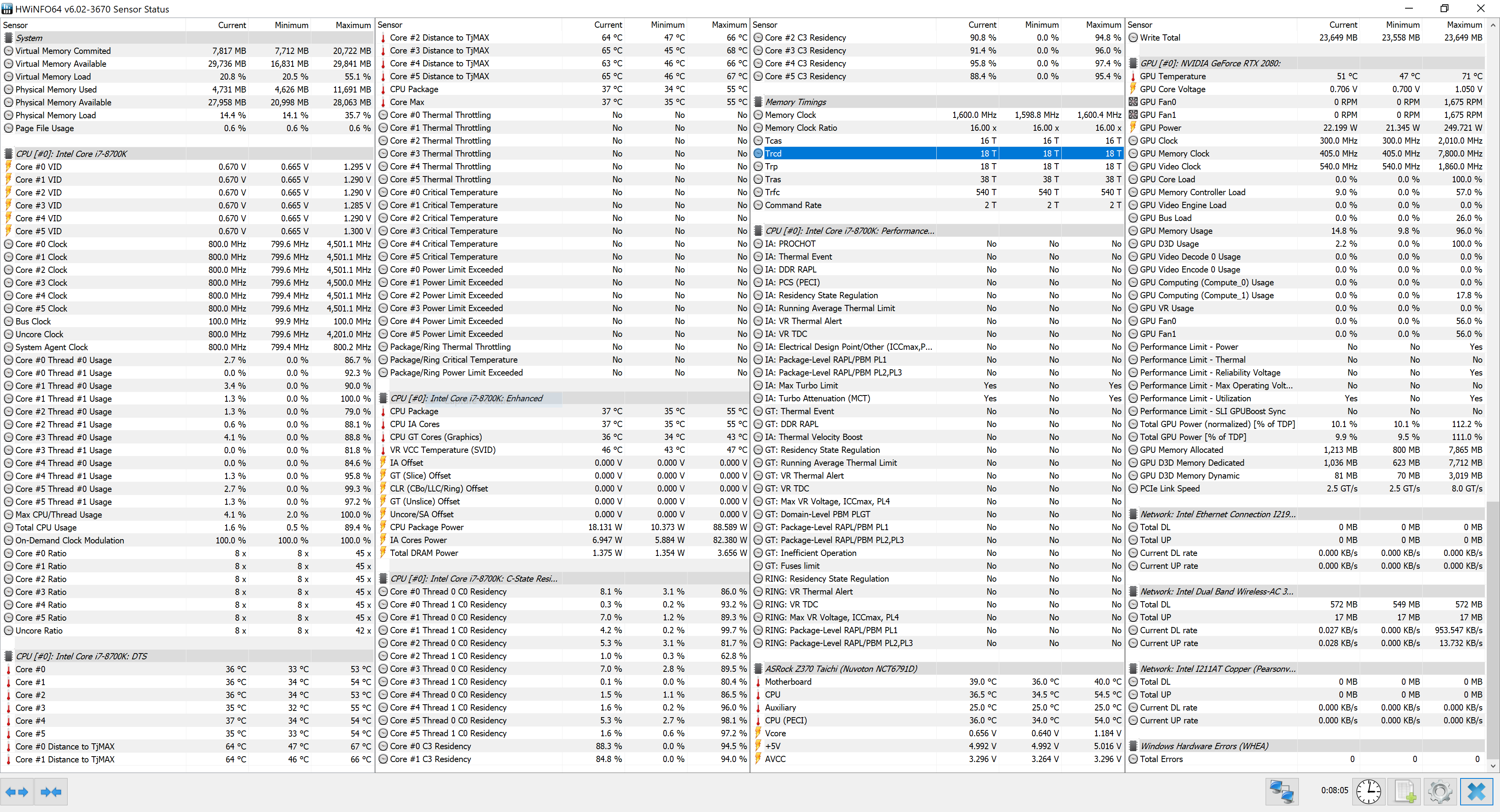Click GPU Fan0 RPM fan icon

pos(1133,102)
